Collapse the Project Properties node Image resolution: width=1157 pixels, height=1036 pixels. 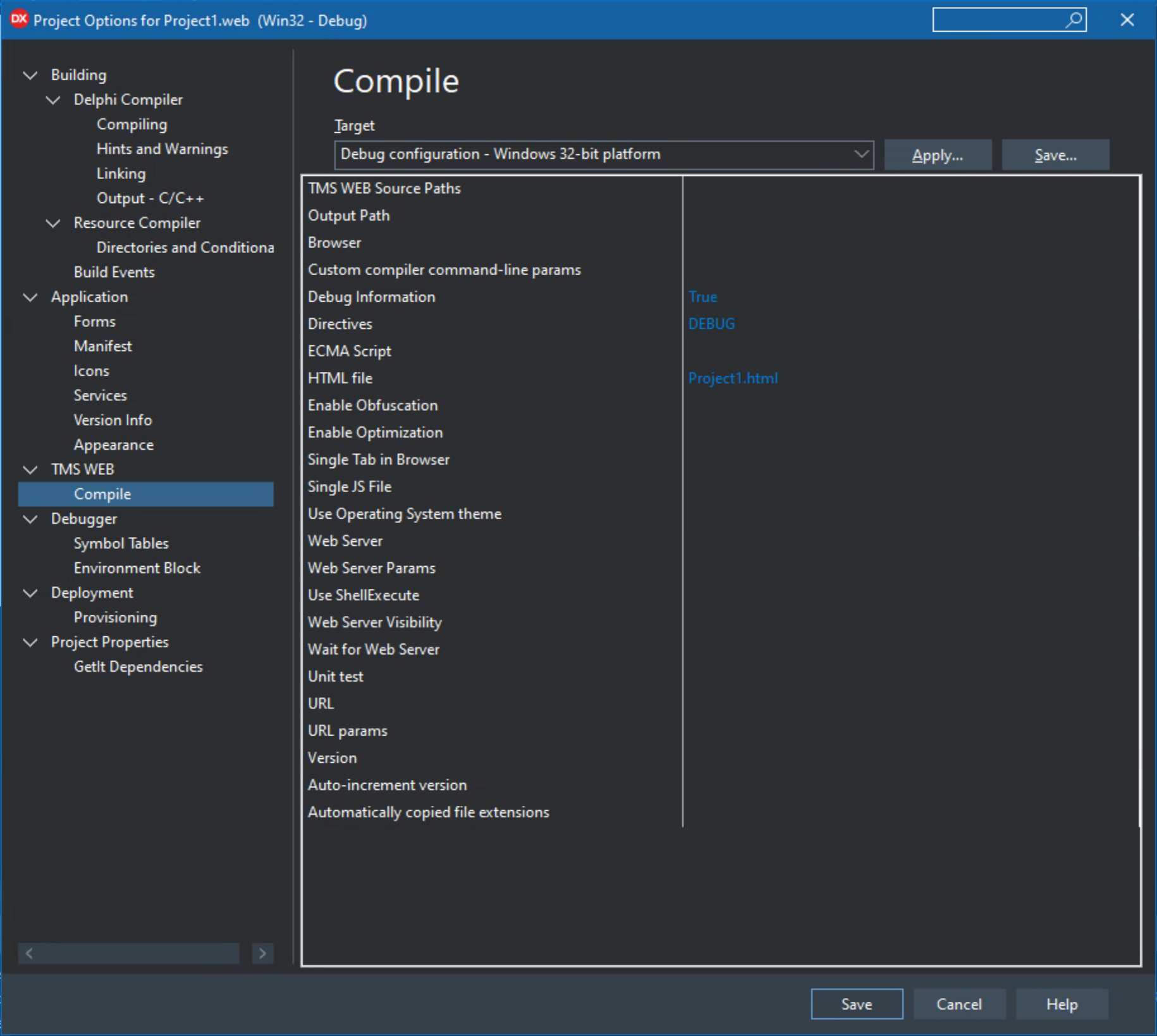pyautogui.click(x=30, y=643)
